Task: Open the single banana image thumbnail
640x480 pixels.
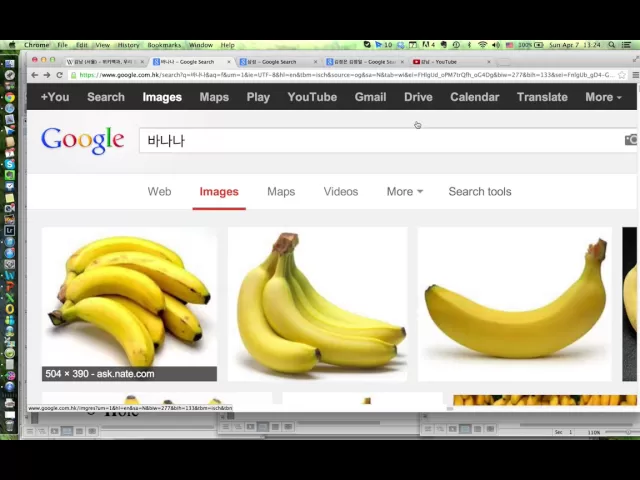Action: (x=515, y=304)
